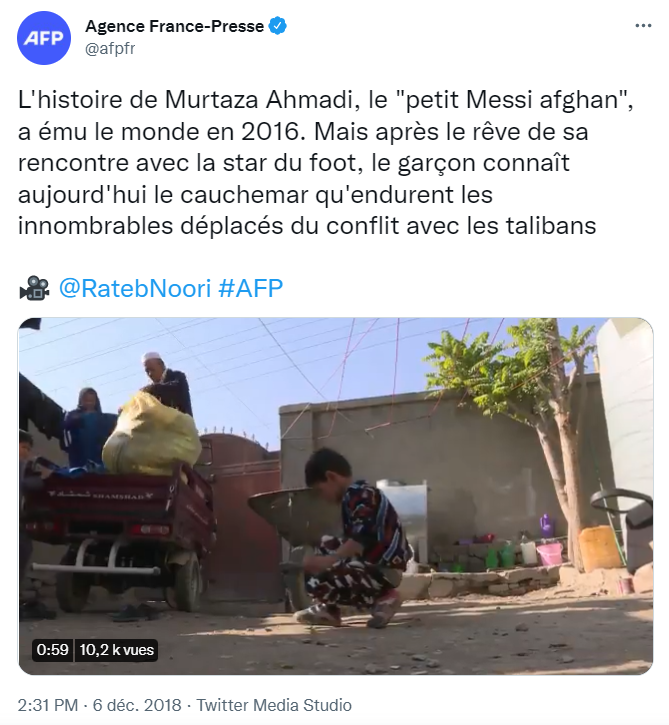Open the @RatebNoori mention

pos(135,289)
